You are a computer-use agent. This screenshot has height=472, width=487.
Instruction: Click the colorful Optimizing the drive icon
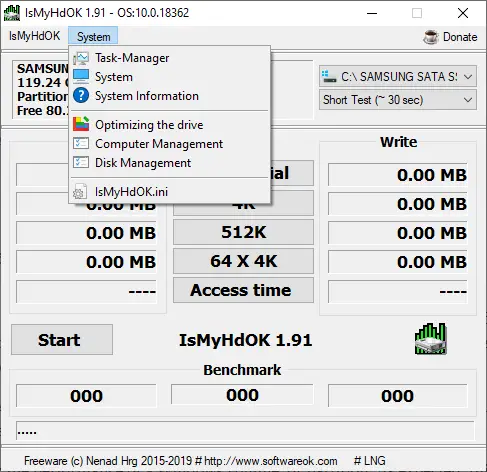click(x=81, y=124)
